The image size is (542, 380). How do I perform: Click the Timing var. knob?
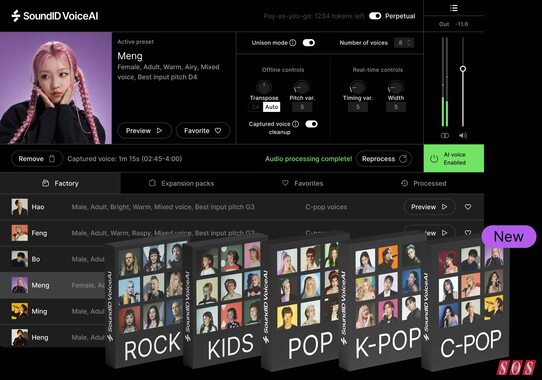click(357, 87)
